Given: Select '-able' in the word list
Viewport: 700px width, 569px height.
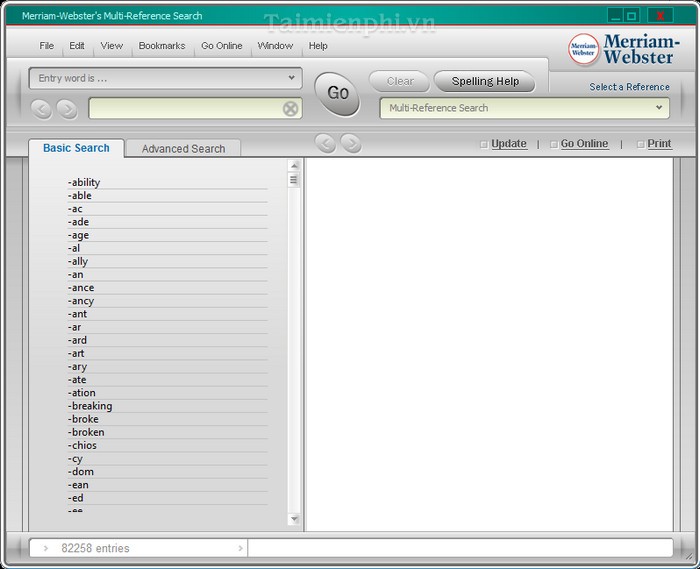Looking at the screenshot, I should pos(80,195).
